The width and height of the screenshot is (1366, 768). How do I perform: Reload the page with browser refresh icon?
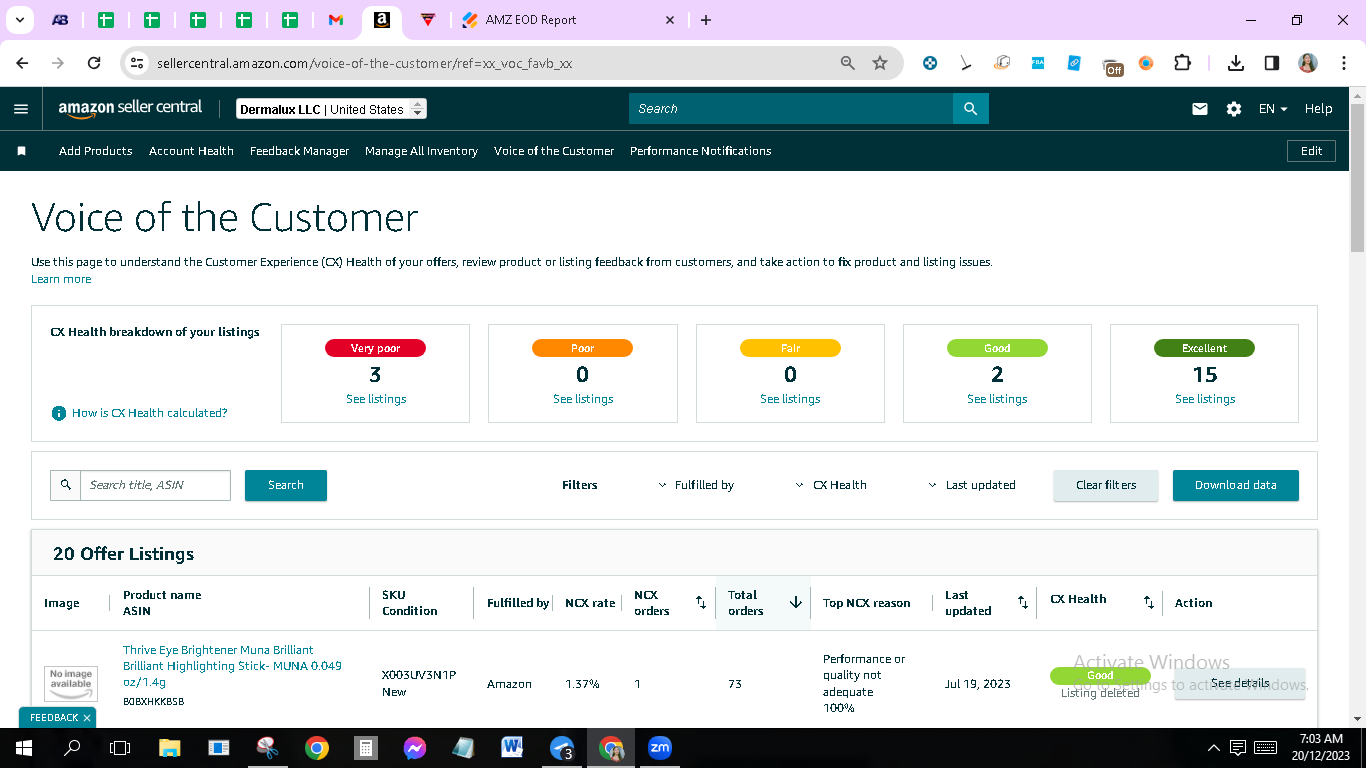point(94,63)
